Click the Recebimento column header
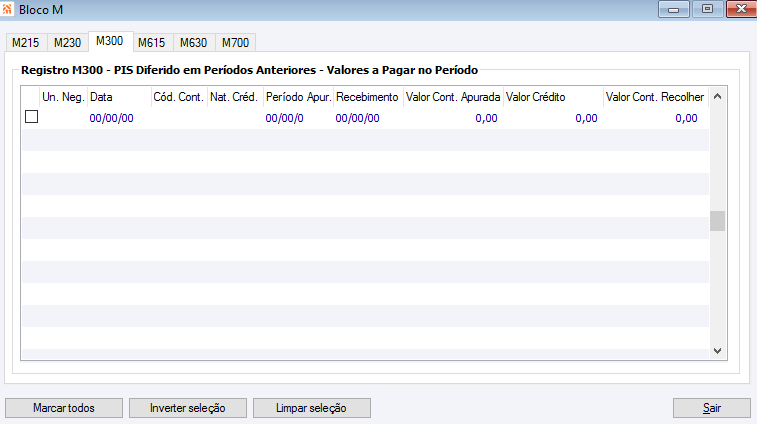Image resolution: width=757 pixels, height=424 pixels. click(x=368, y=97)
